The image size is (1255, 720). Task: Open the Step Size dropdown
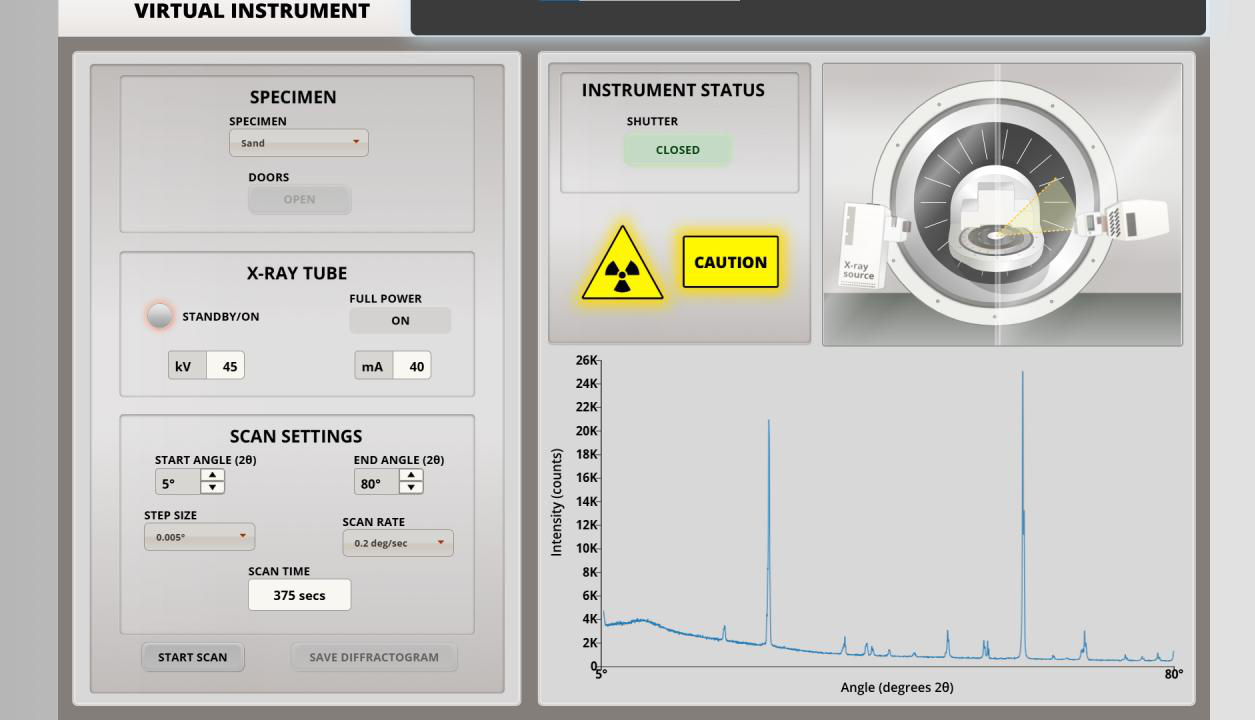coord(199,537)
